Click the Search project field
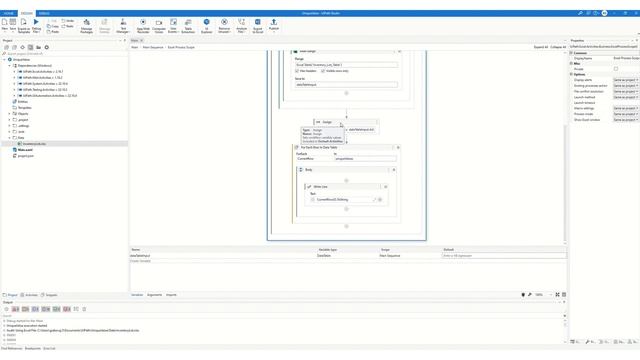 click(x=64, y=53)
